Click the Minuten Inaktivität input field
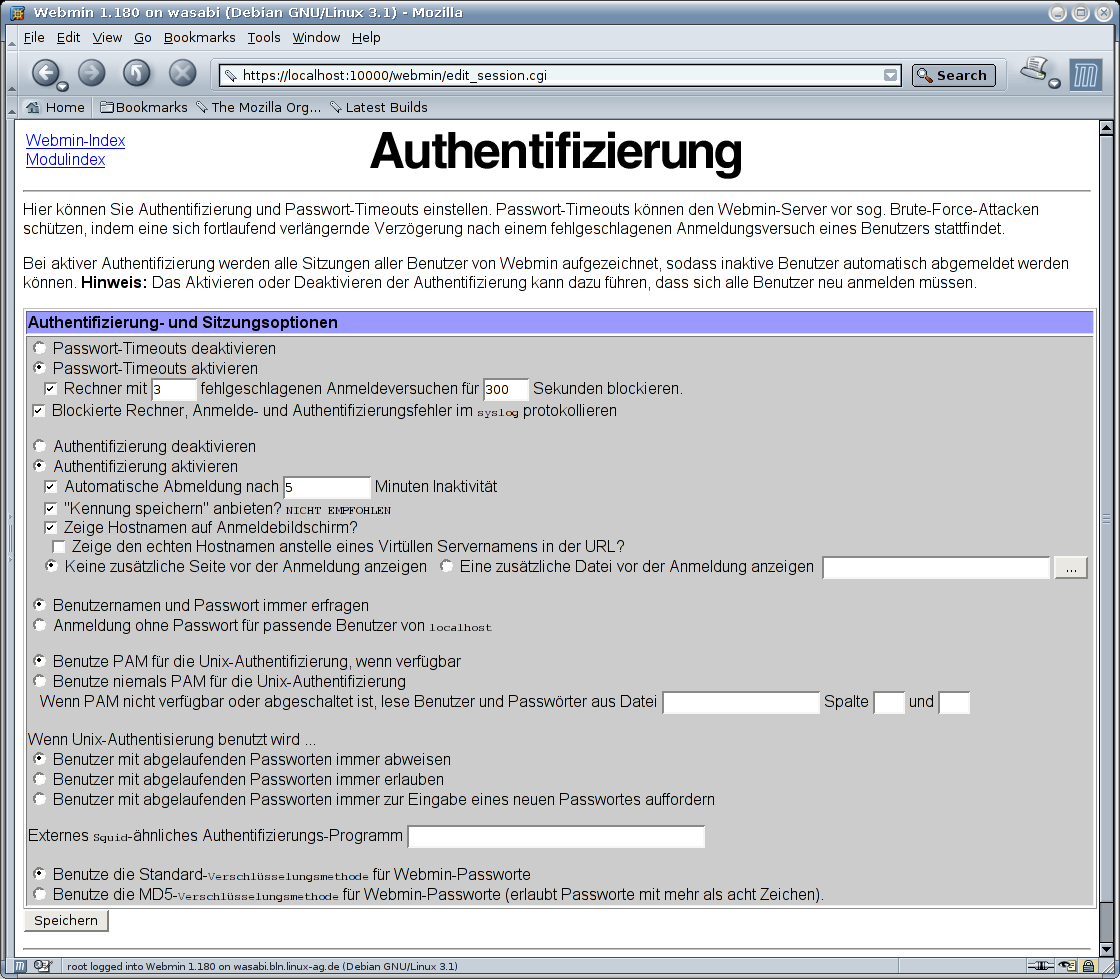Image resolution: width=1120 pixels, height=979 pixels. [x=327, y=487]
